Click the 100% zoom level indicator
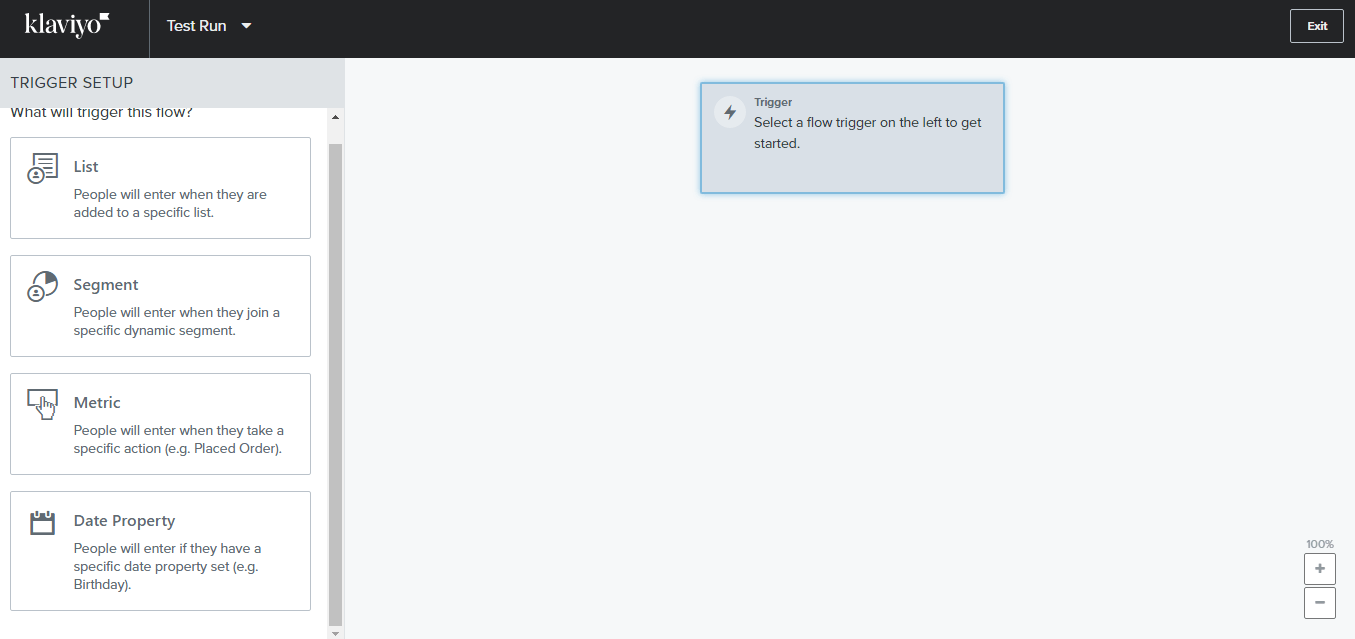The image size is (1355, 639). point(1319,543)
